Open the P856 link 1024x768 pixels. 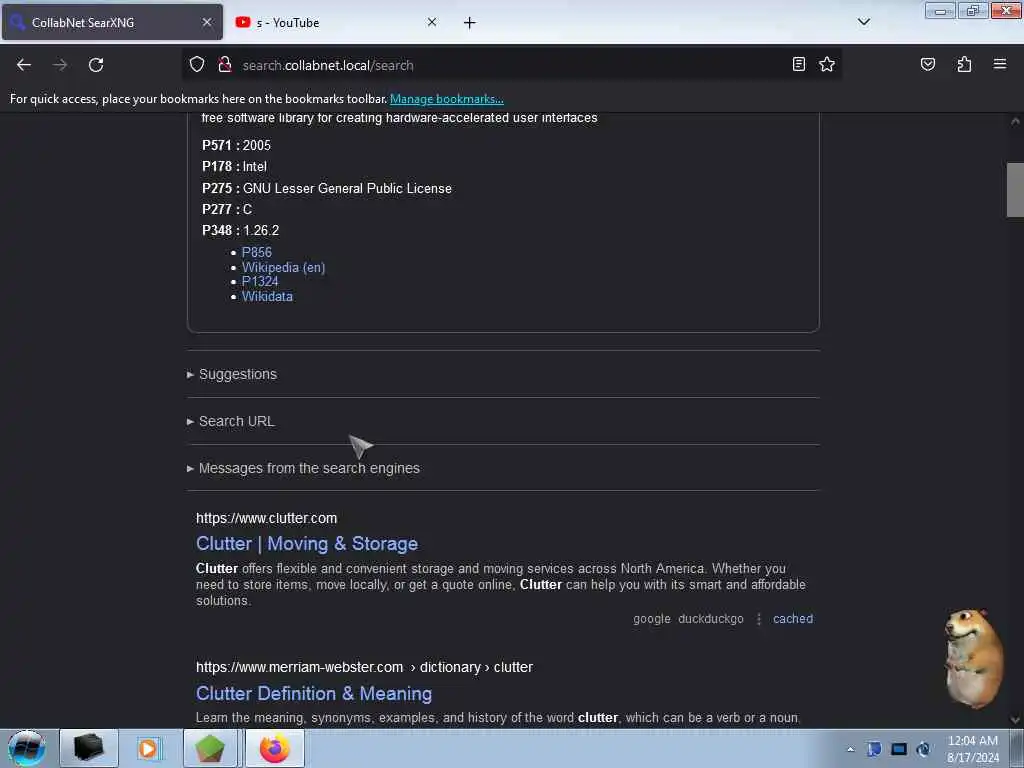(x=257, y=252)
